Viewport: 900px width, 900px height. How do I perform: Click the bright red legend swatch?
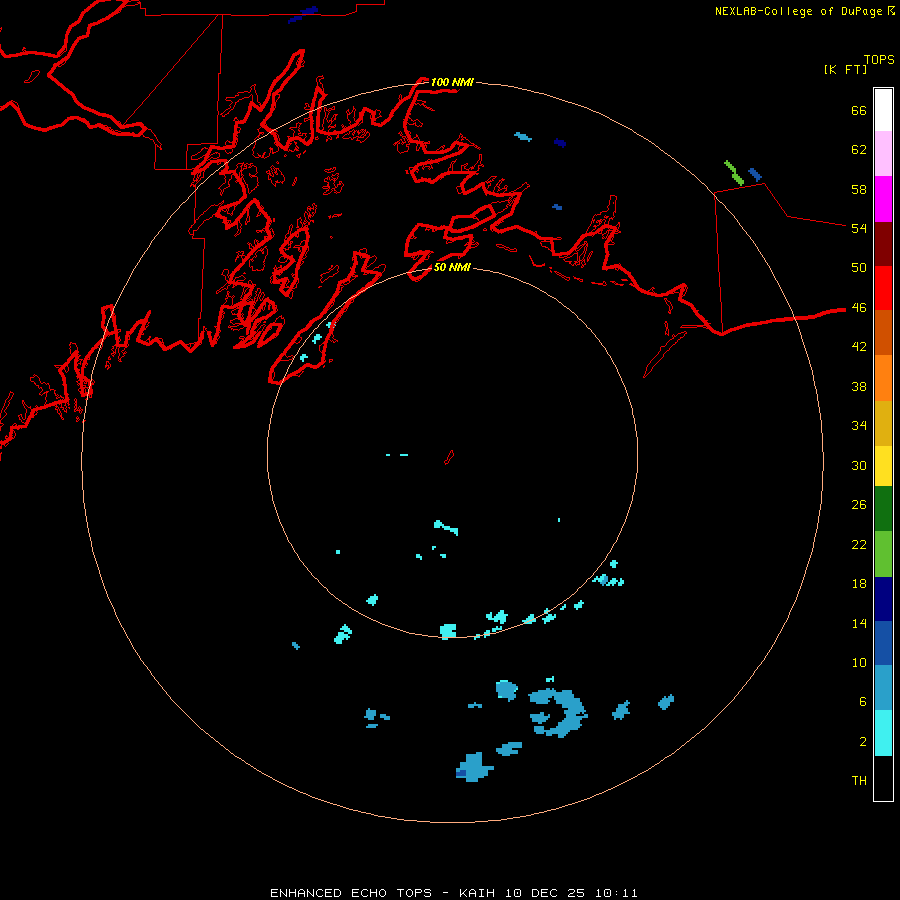(x=883, y=288)
